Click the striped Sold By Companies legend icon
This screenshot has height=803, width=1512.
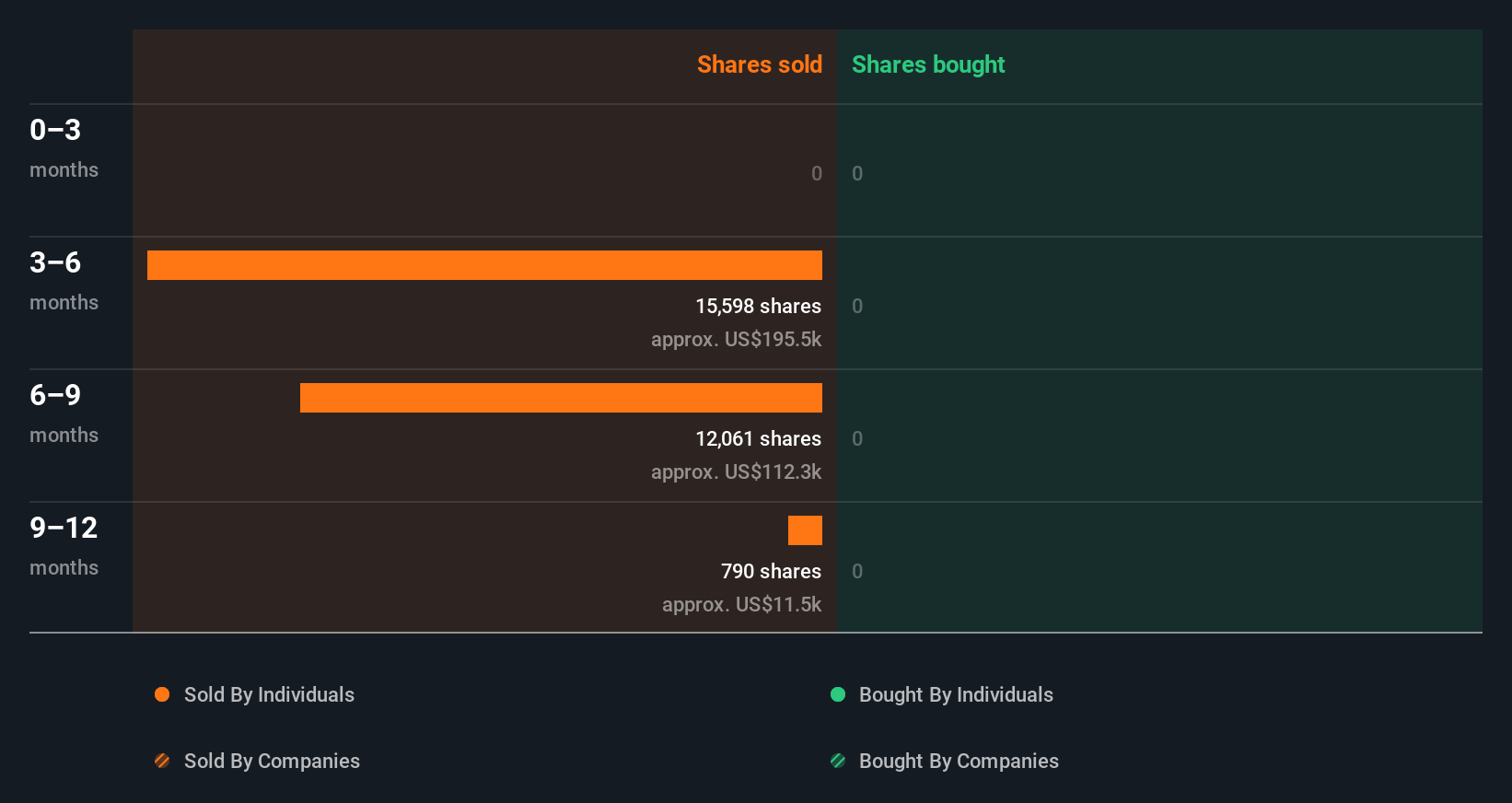[162, 761]
